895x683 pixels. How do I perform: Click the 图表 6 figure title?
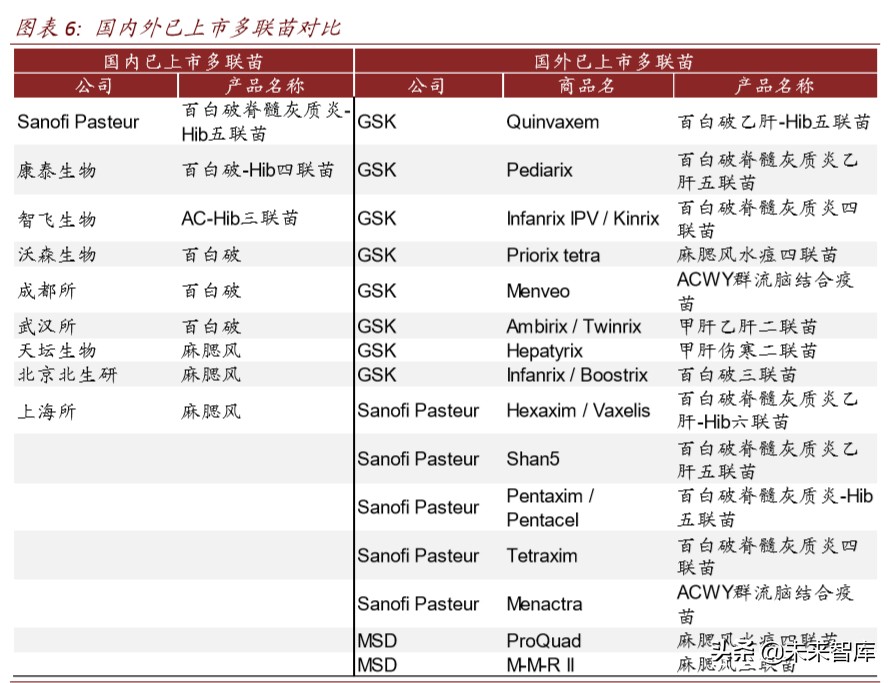tap(178, 27)
